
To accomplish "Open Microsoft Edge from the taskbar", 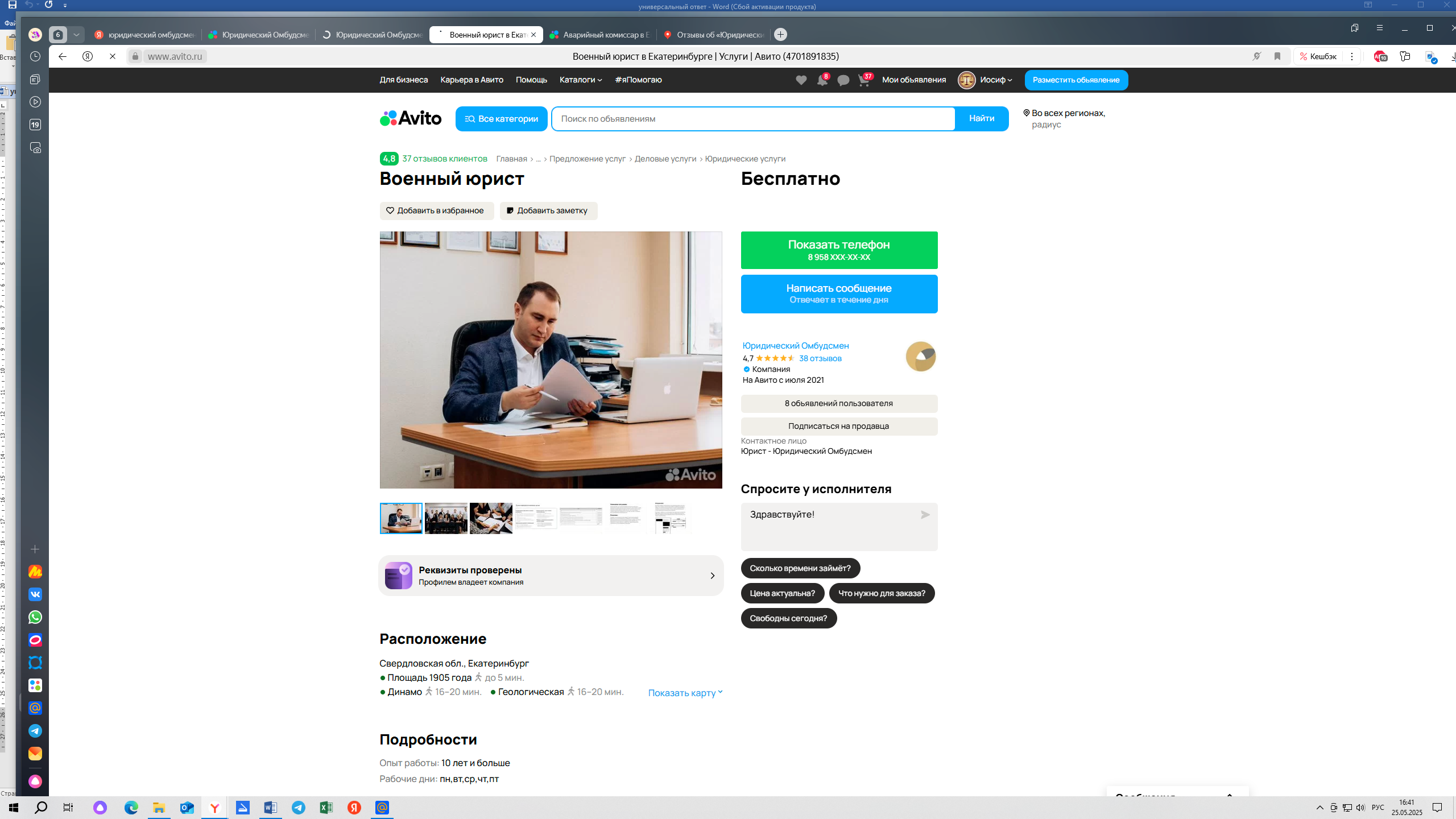I will pyautogui.click(x=131, y=808).
